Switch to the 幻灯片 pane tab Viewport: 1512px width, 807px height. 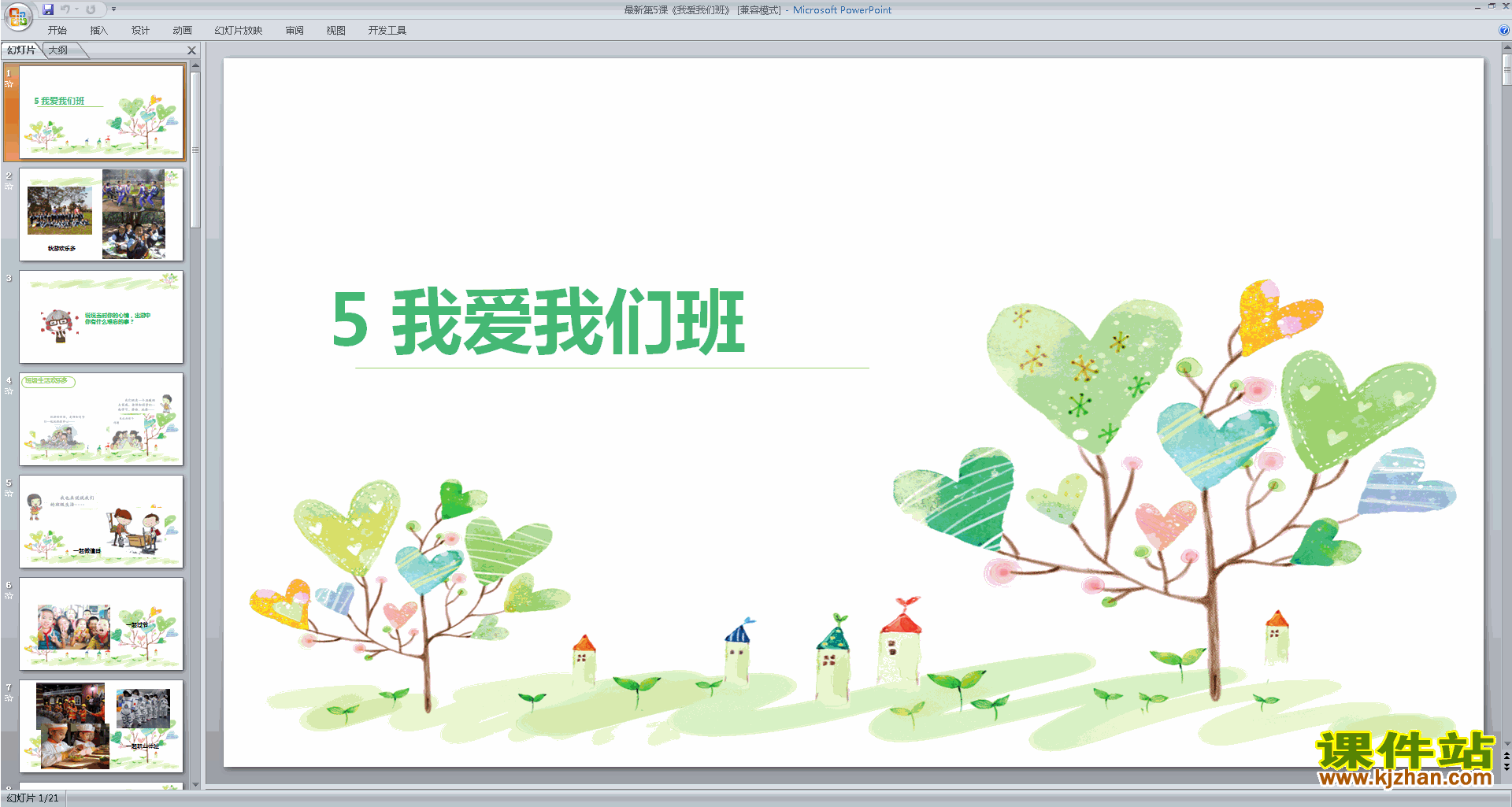pos(21,50)
